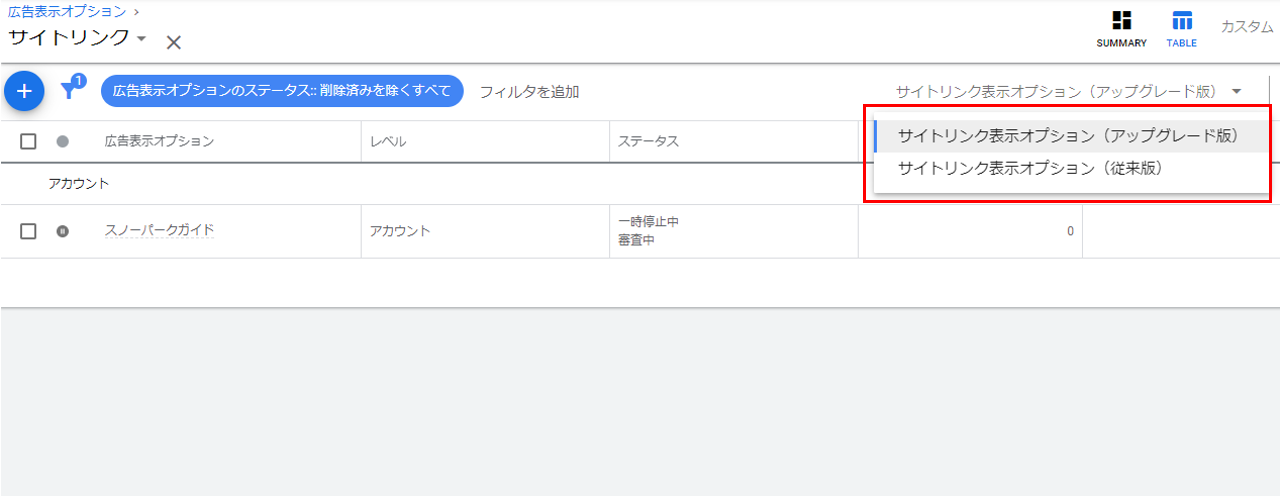Screen dimensions: 1280x496
Task: Expand the サイトリンク title dropdown
Action: 141,39
